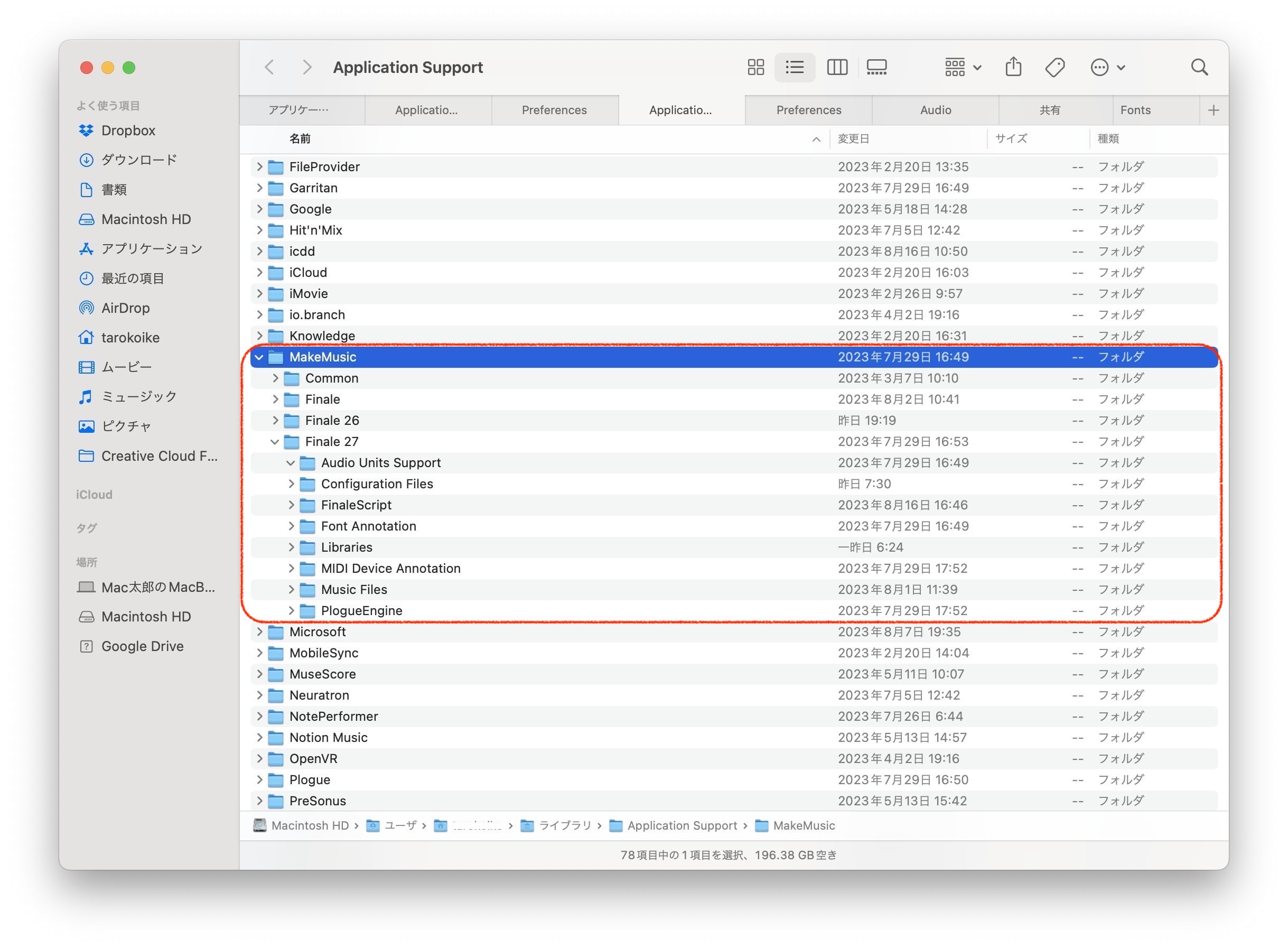
Task: Select the Font Annotation folder
Action: point(734,526)
